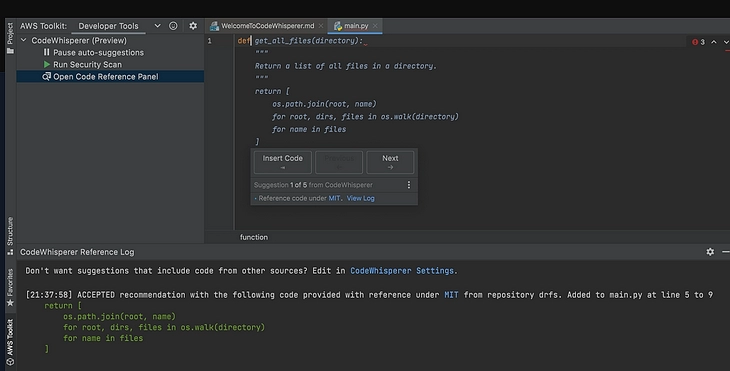Open Reference Log panel settings gear
Image resolution: width=730 pixels, height=371 pixels.
click(710, 252)
